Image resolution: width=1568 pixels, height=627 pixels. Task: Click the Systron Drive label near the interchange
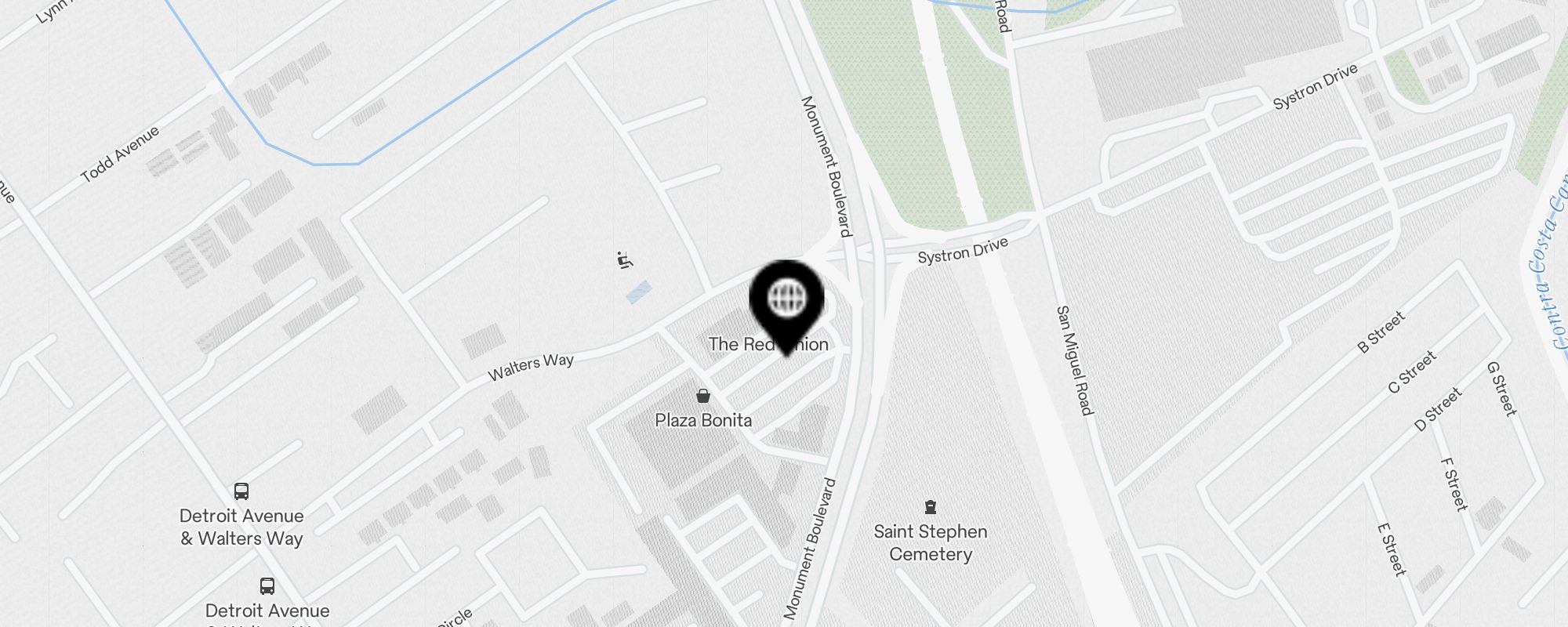pyautogui.click(x=963, y=252)
